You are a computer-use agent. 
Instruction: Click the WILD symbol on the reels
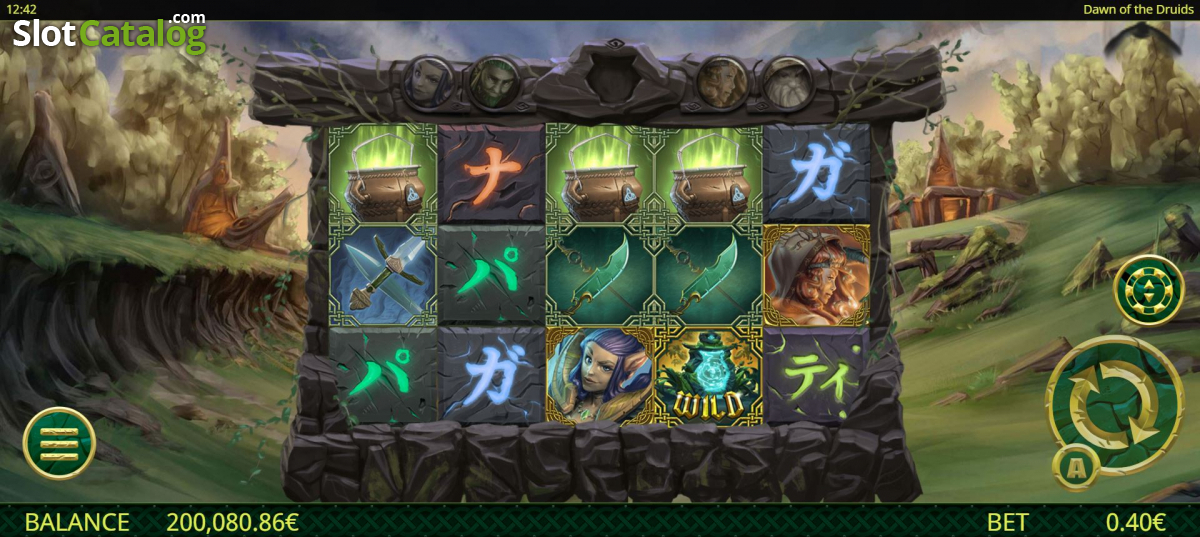tap(709, 376)
